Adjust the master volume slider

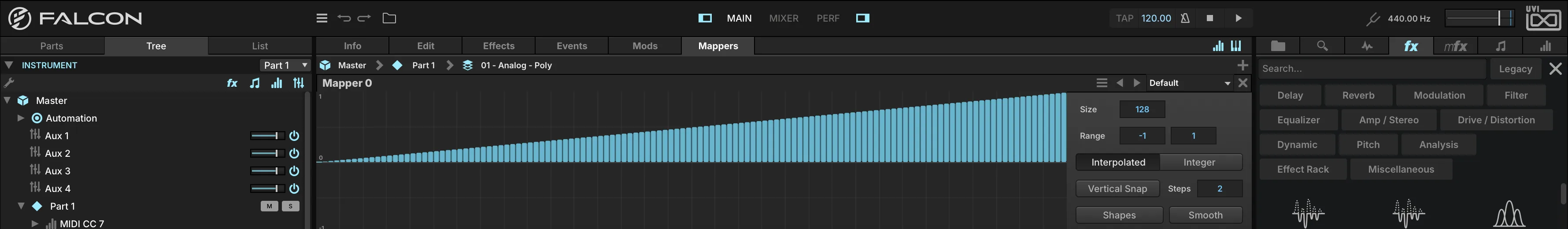point(1480,18)
